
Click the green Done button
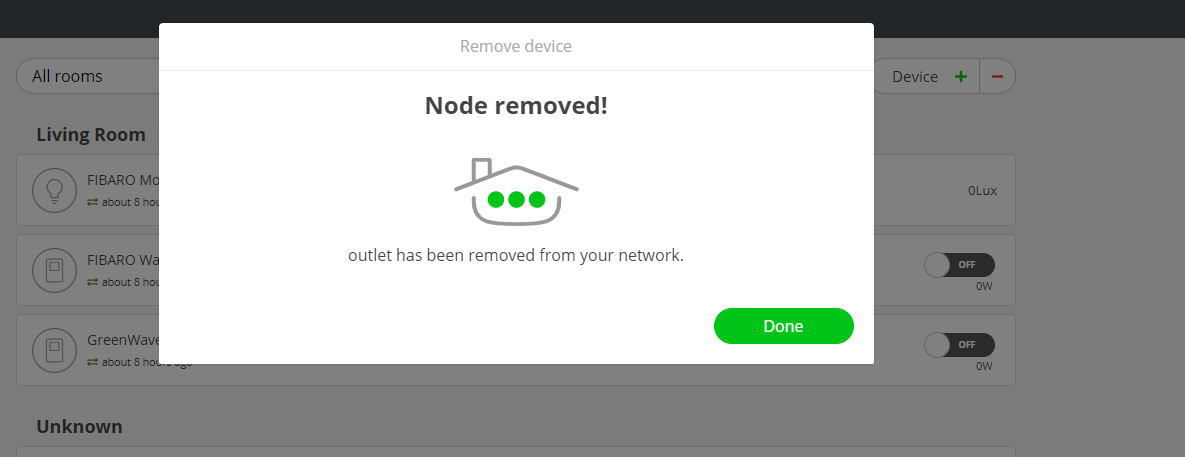(x=783, y=326)
